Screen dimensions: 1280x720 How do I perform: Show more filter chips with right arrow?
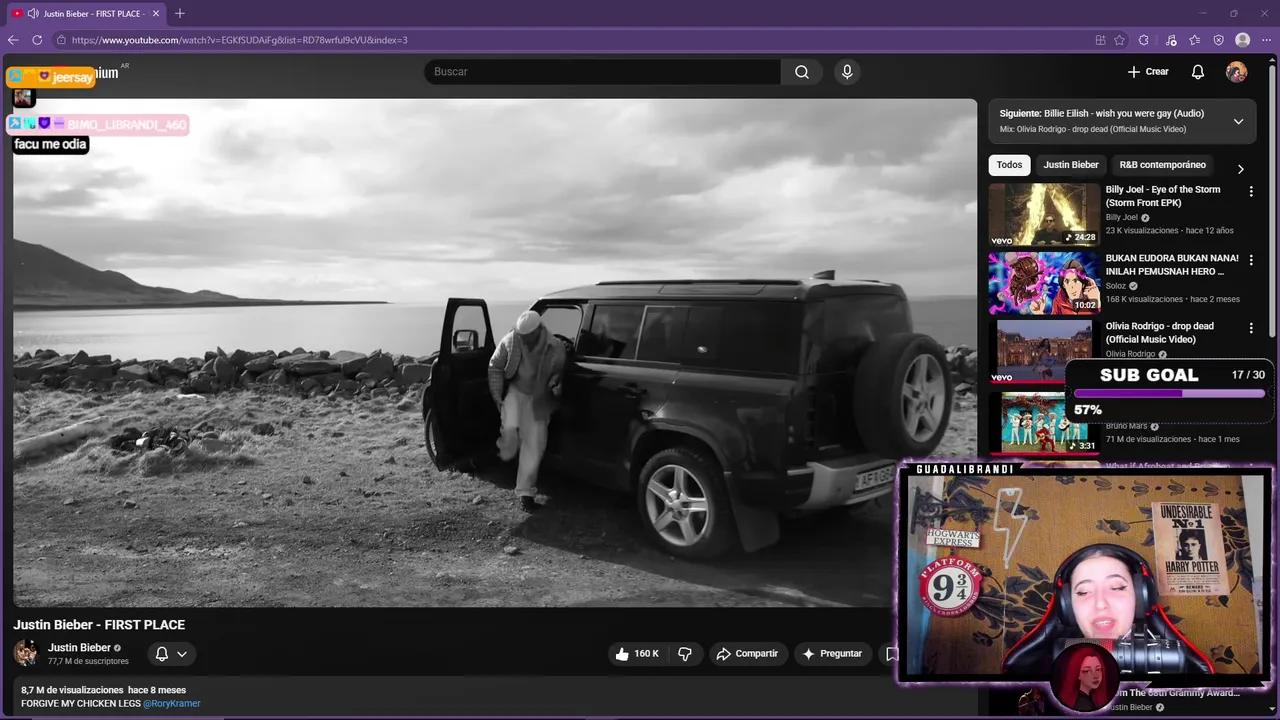pyautogui.click(x=1240, y=169)
